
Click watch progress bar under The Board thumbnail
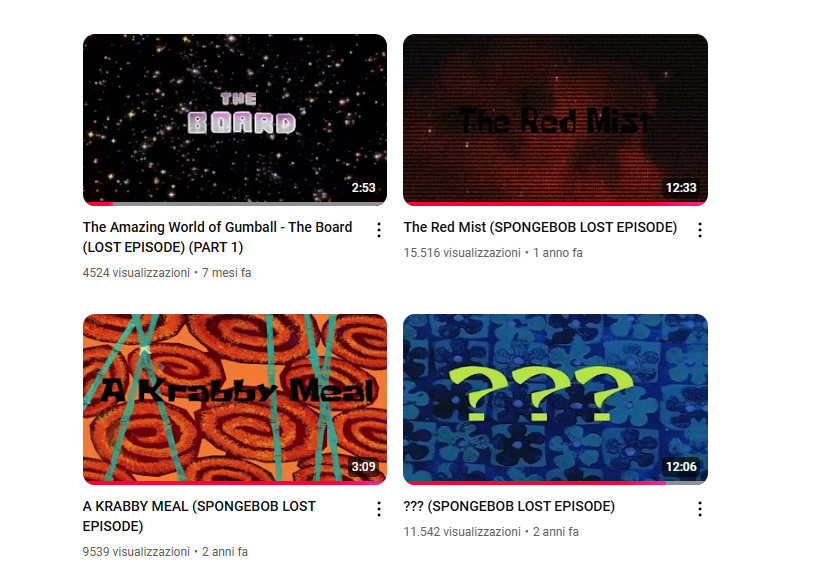point(235,204)
